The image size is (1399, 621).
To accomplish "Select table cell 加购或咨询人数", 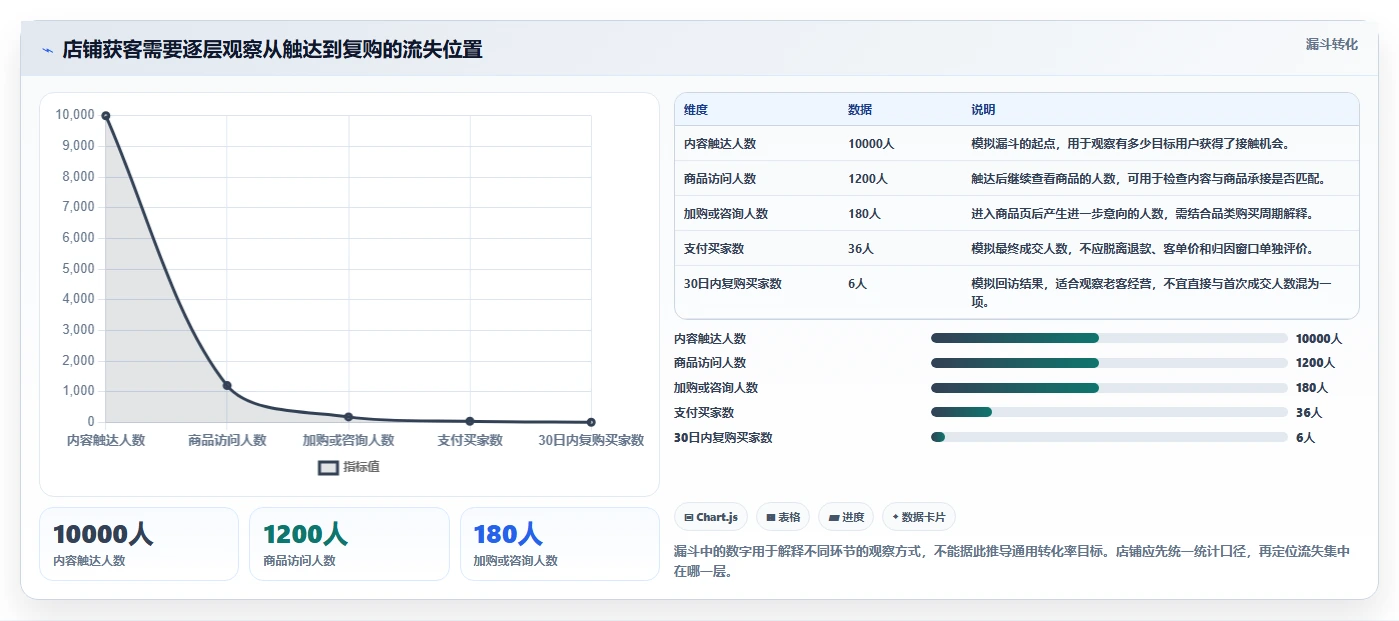I will coord(726,214).
